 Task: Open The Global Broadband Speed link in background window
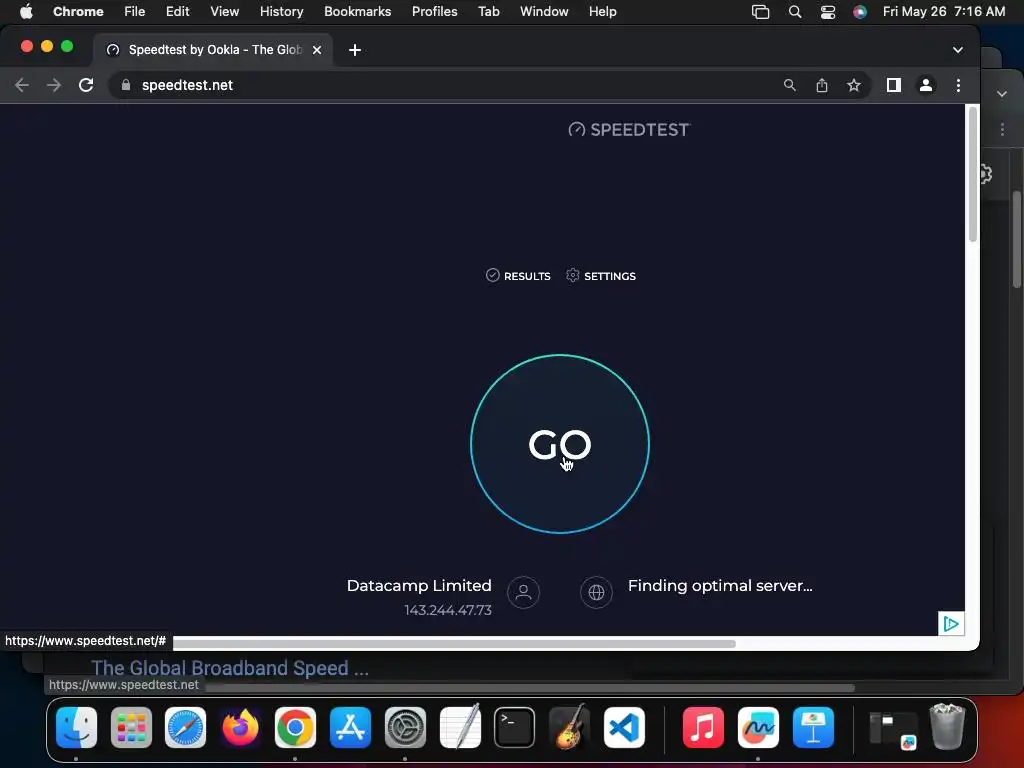click(x=230, y=667)
